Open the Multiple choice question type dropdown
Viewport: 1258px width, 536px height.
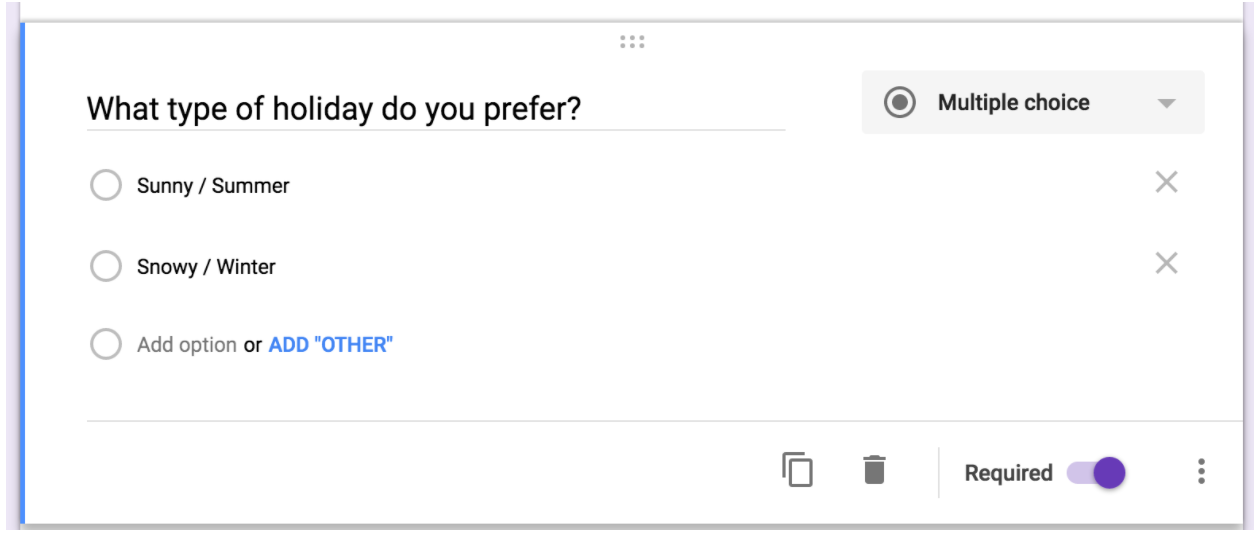(x=1033, y=102)
